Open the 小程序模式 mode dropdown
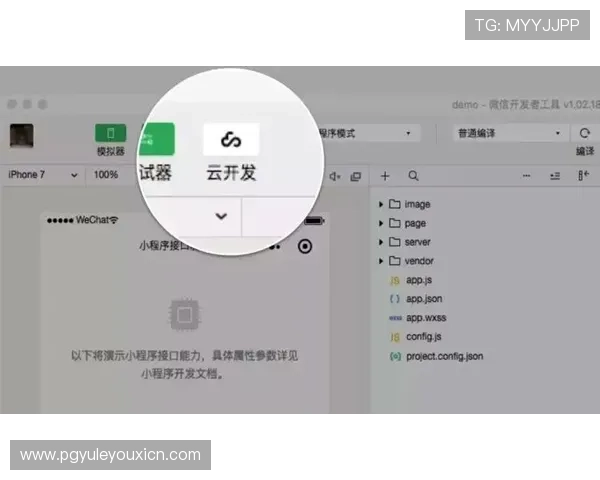 (x=368, y=133)
